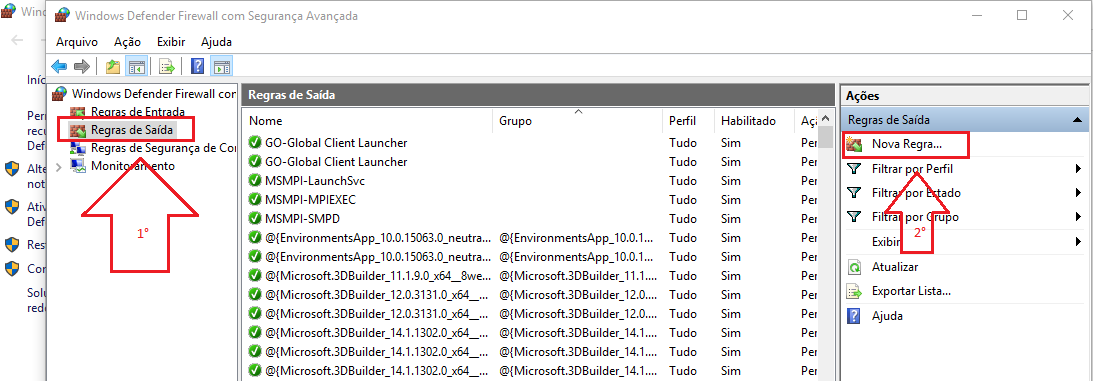Click the rules list scrollbar up arrow

pyautogui.click(x=825, y=119)
